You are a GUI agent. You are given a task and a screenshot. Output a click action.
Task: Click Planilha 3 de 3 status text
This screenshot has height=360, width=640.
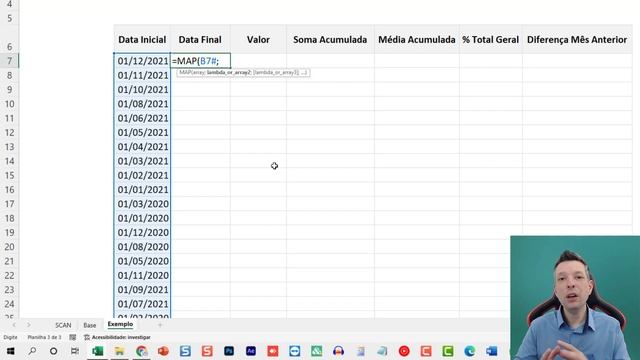click(44, 337)
